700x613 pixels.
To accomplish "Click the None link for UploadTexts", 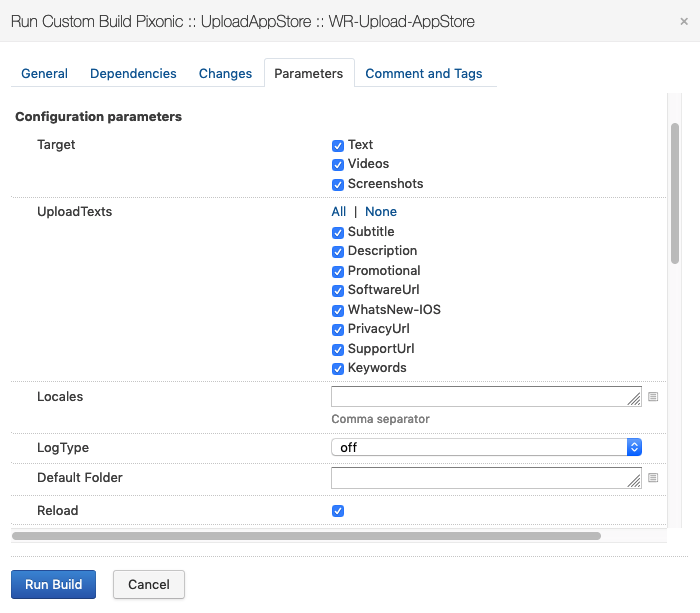I will (x=381, y=212).
